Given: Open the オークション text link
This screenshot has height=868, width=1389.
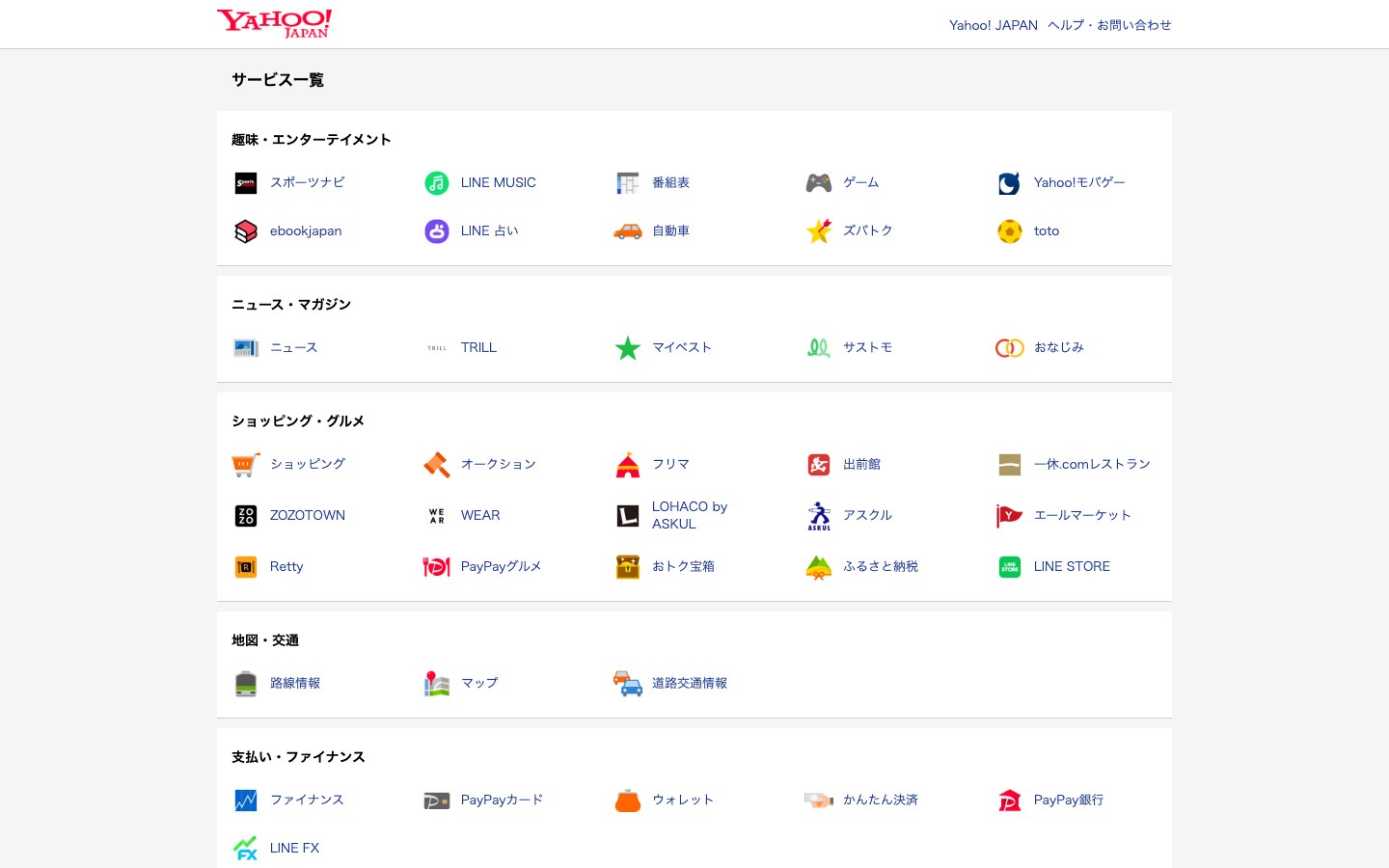Looking at the screenshot, I should tap(499, 464).
